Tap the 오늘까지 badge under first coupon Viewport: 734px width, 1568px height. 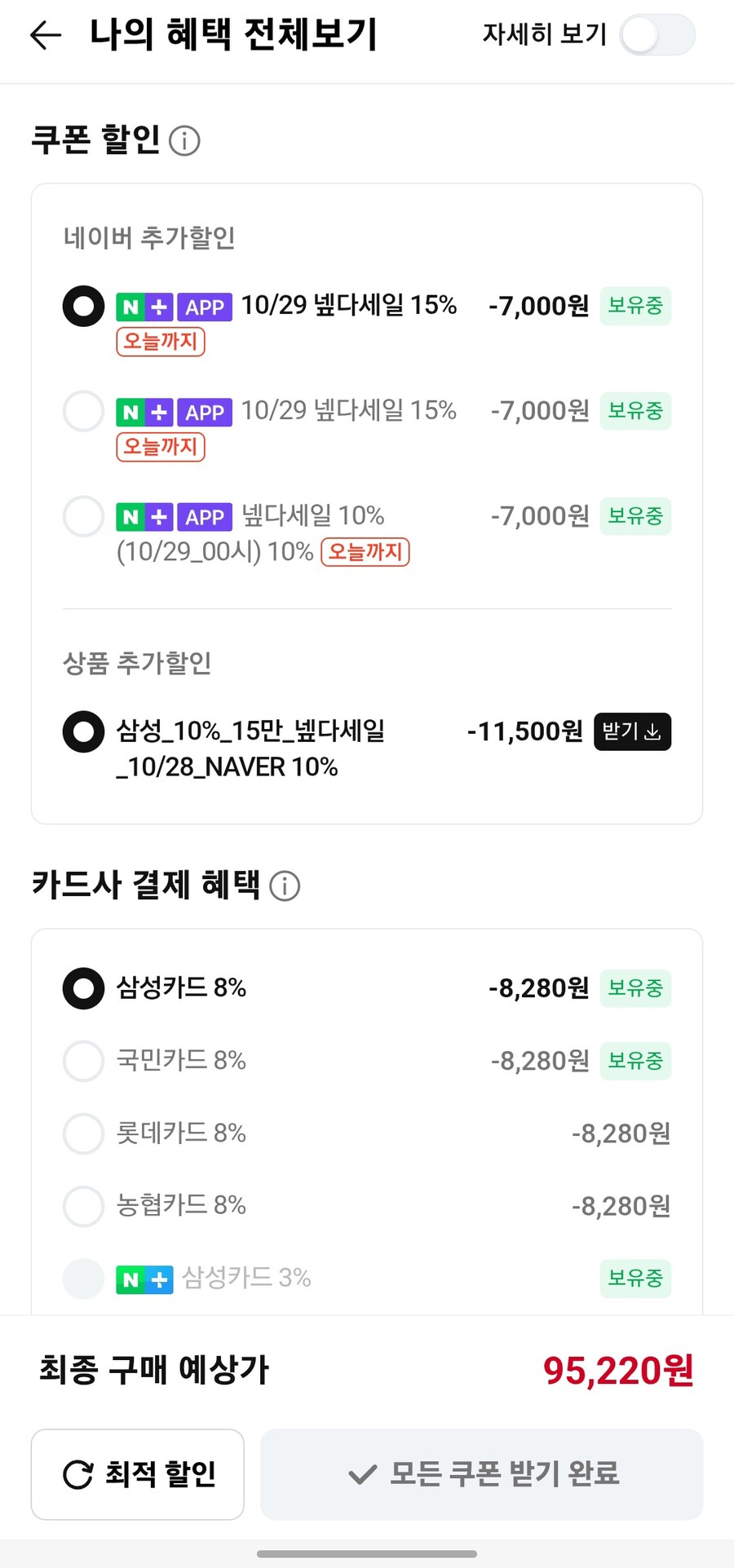(x=161, y=341)
